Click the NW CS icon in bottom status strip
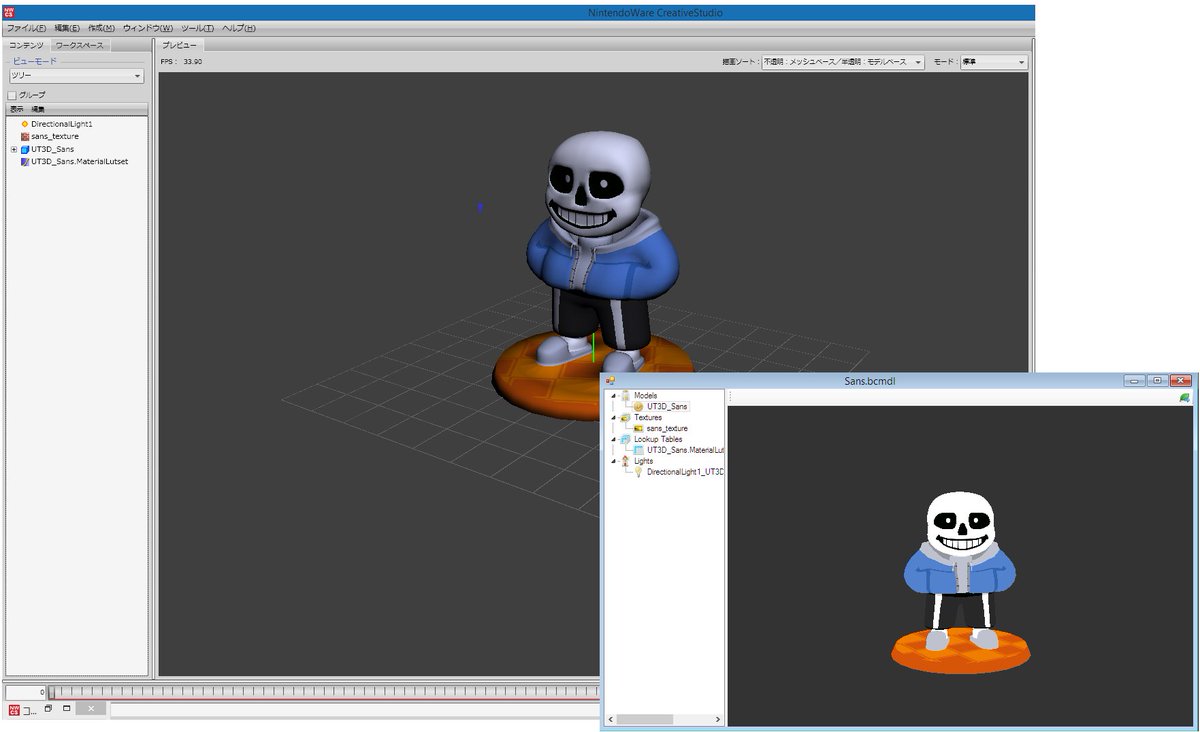 click(14, 710)
